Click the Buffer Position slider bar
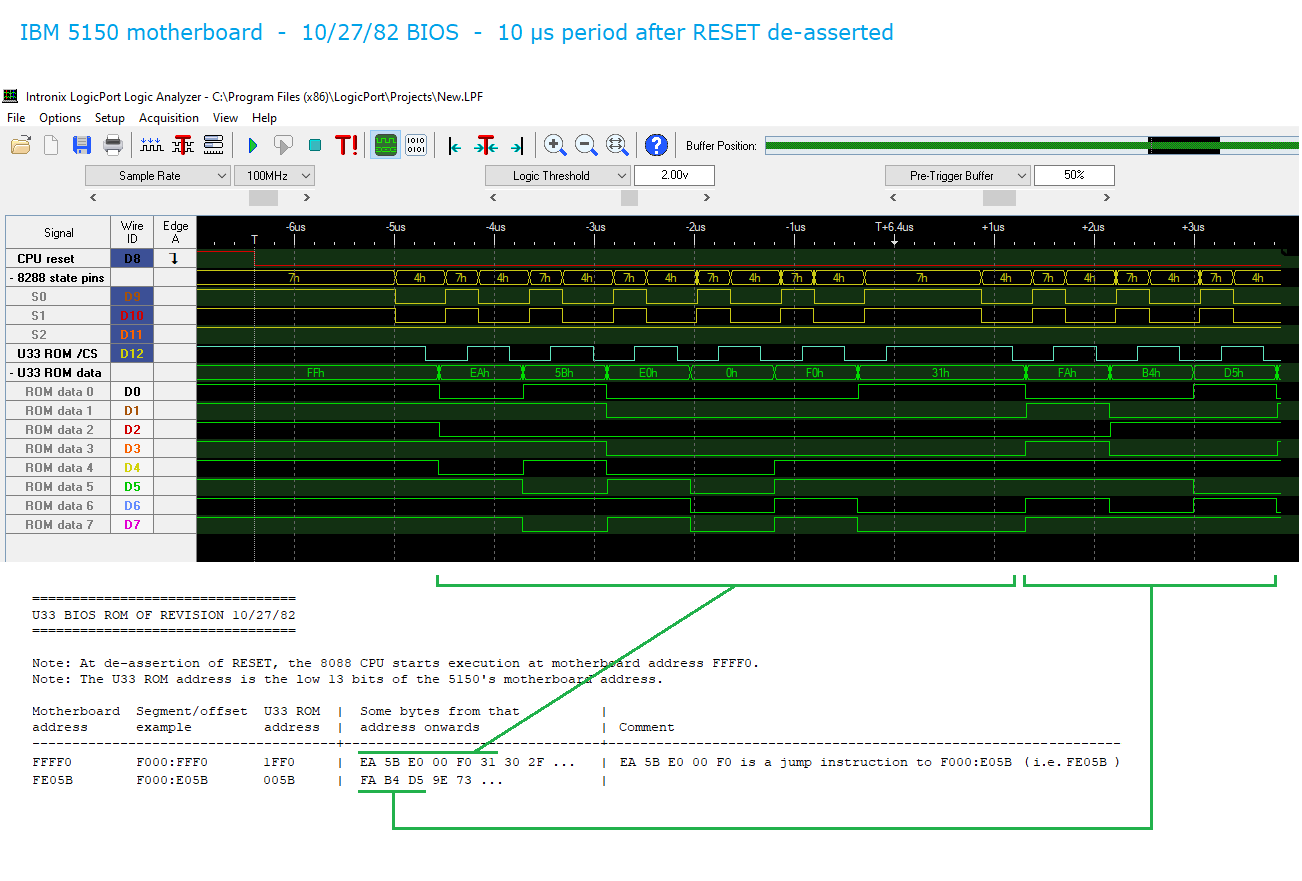1302x881 pixels. [1030, 146]
